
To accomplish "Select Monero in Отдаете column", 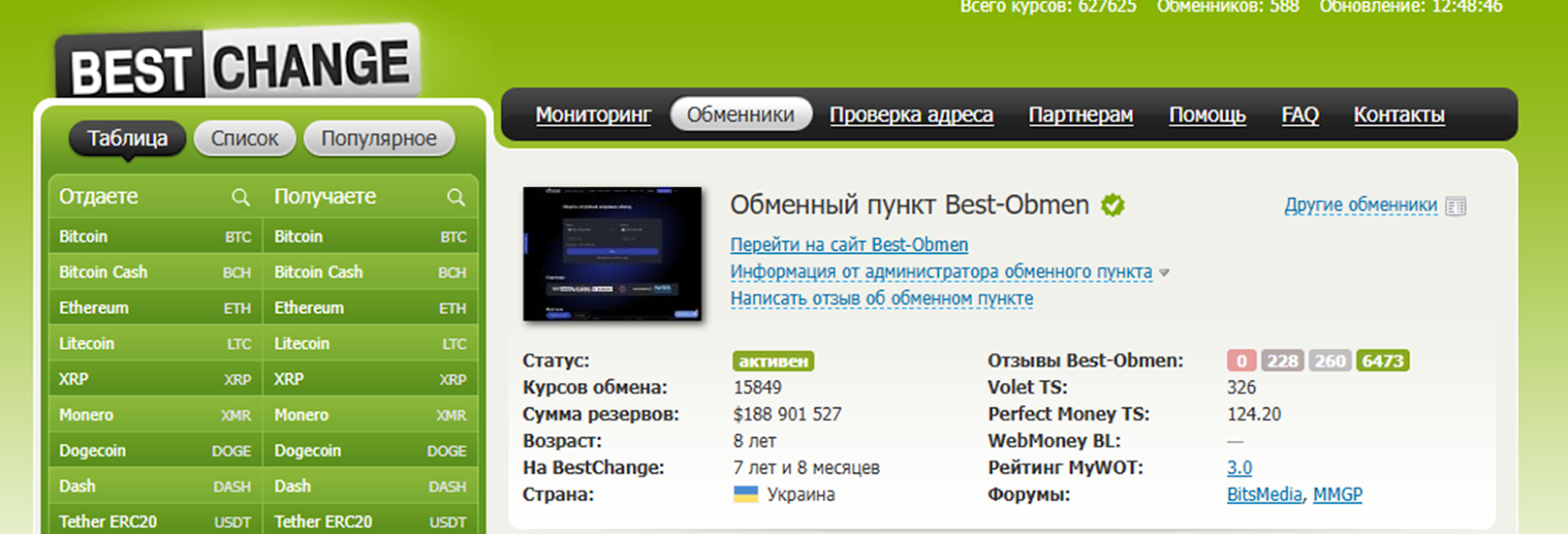I will [155, 414].
